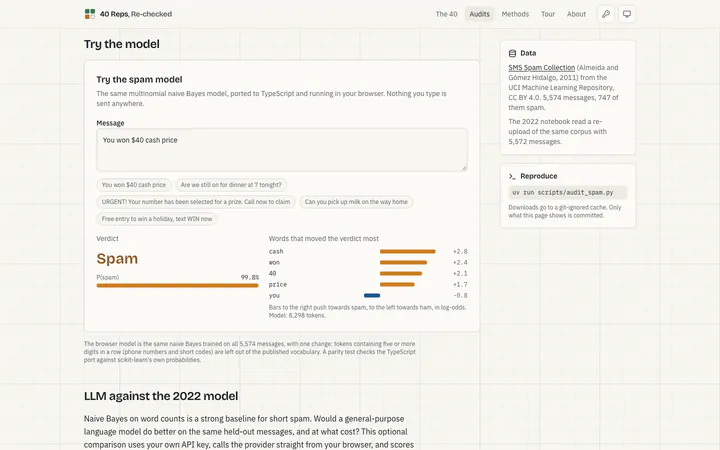Viewport: 720px width, 450px height.
Task: Click the +1.7 value for price
Action: tap(460, 285)
